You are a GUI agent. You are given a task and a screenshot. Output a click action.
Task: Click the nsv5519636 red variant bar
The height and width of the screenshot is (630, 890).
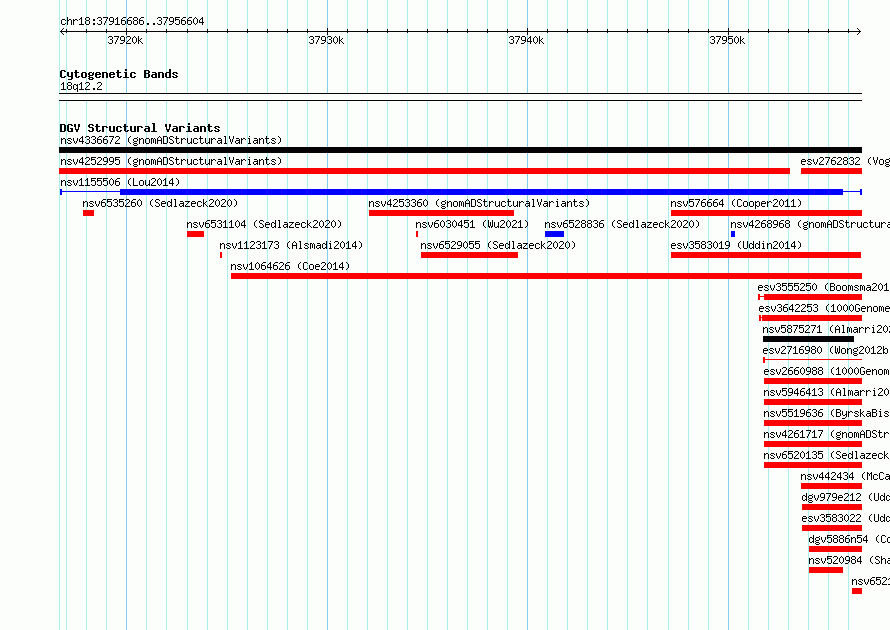813,423
